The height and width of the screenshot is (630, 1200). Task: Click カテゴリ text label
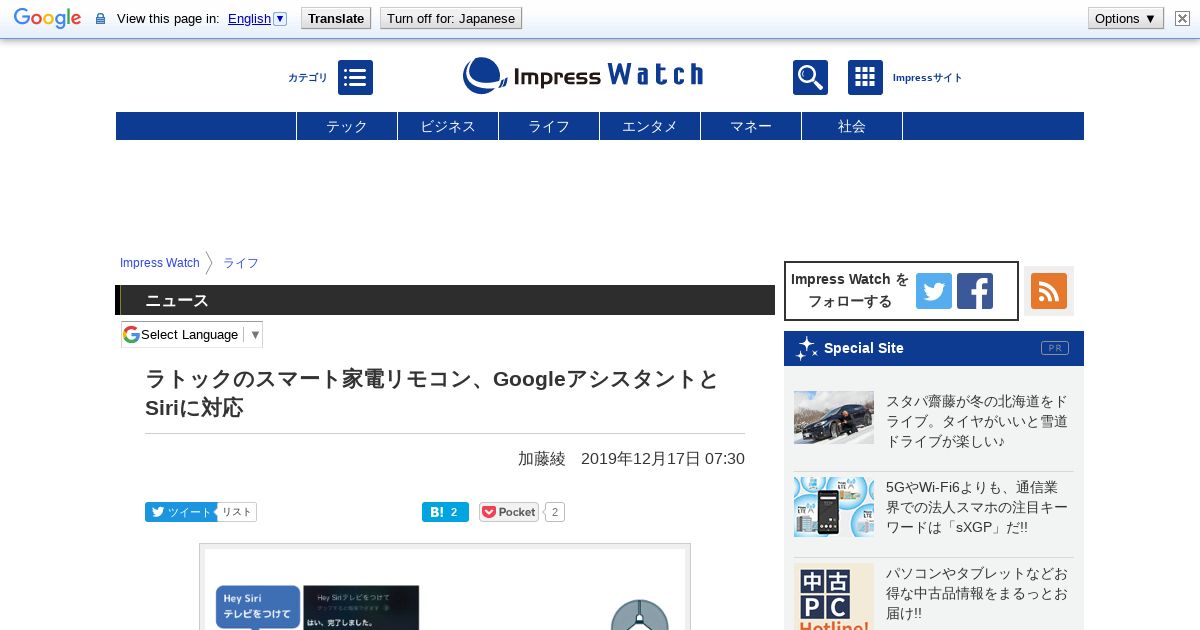(308, 77)
